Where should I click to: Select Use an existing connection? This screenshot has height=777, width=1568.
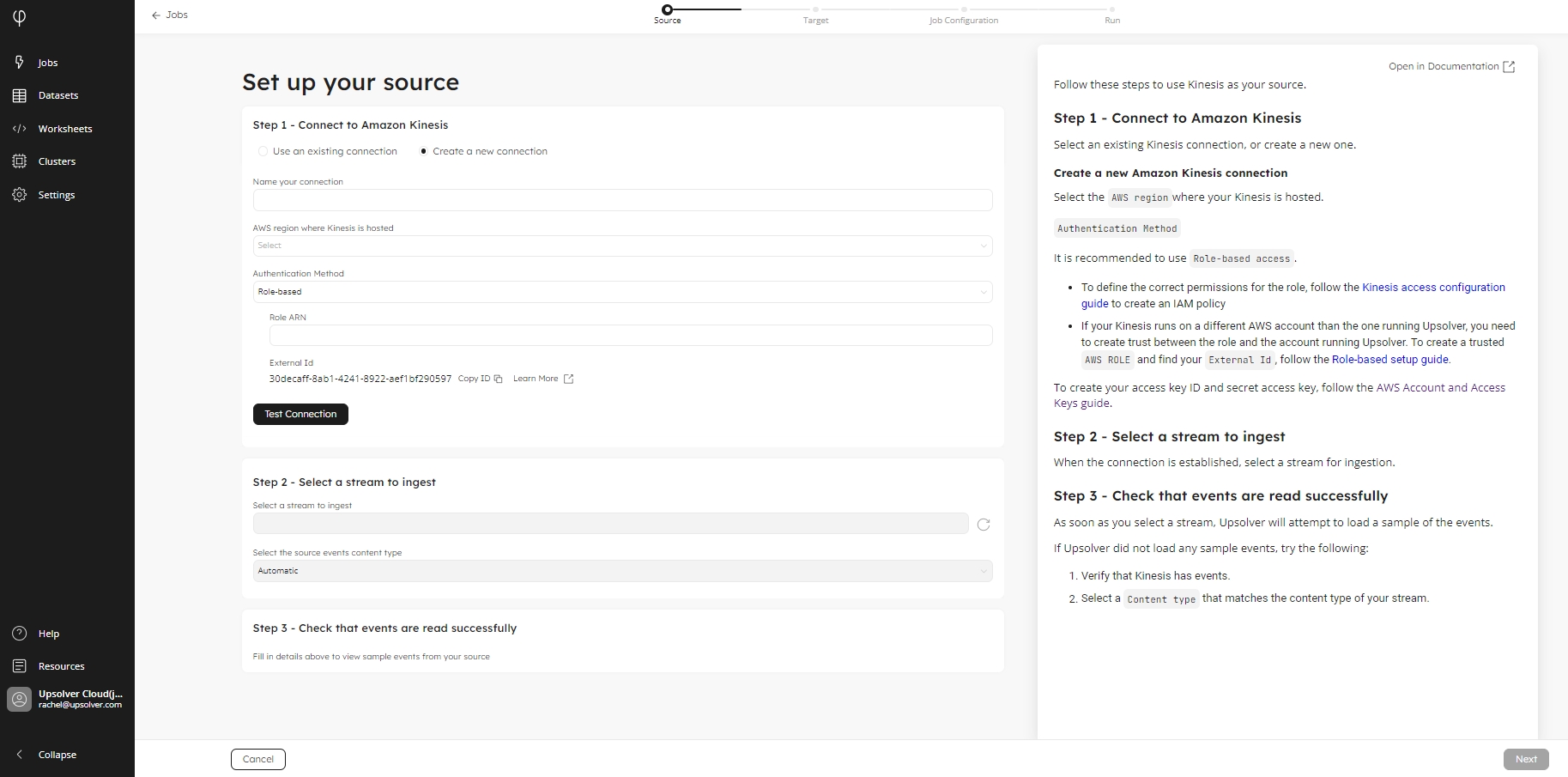tap(263, 151)
